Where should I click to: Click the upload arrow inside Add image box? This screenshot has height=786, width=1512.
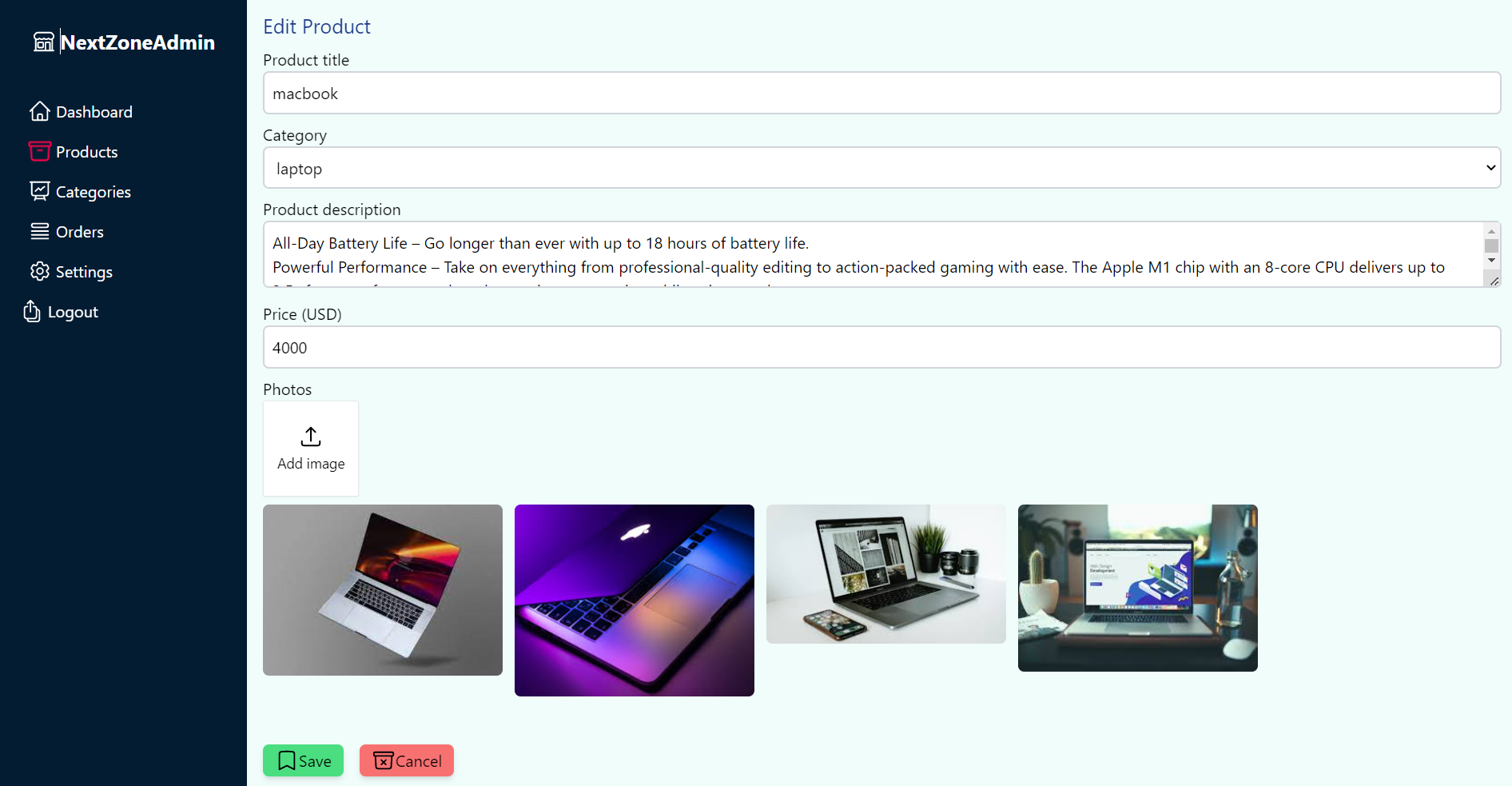(x=311, y=437)
